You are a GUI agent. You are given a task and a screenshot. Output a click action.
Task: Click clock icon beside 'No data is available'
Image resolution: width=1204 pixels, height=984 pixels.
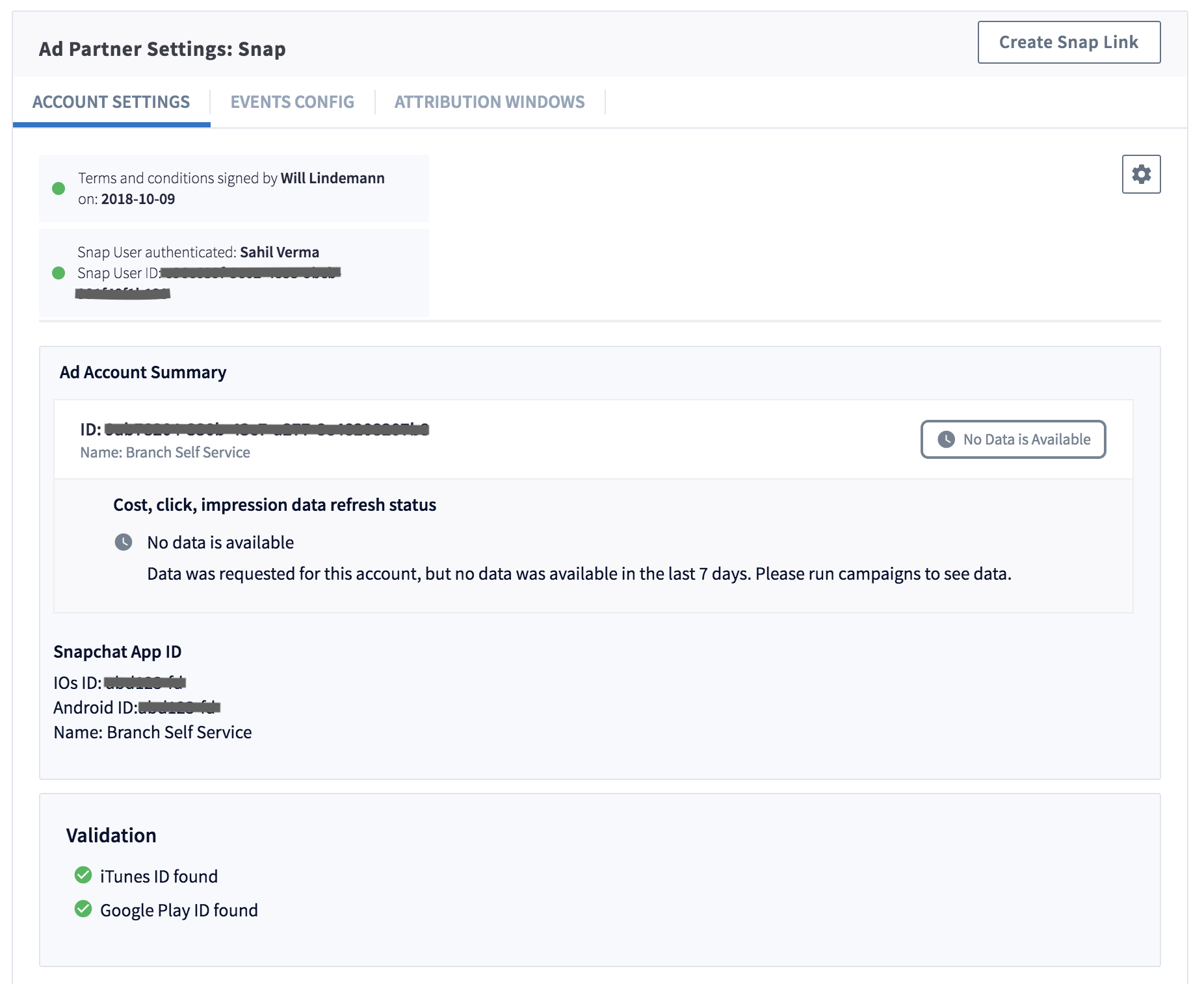124,542
